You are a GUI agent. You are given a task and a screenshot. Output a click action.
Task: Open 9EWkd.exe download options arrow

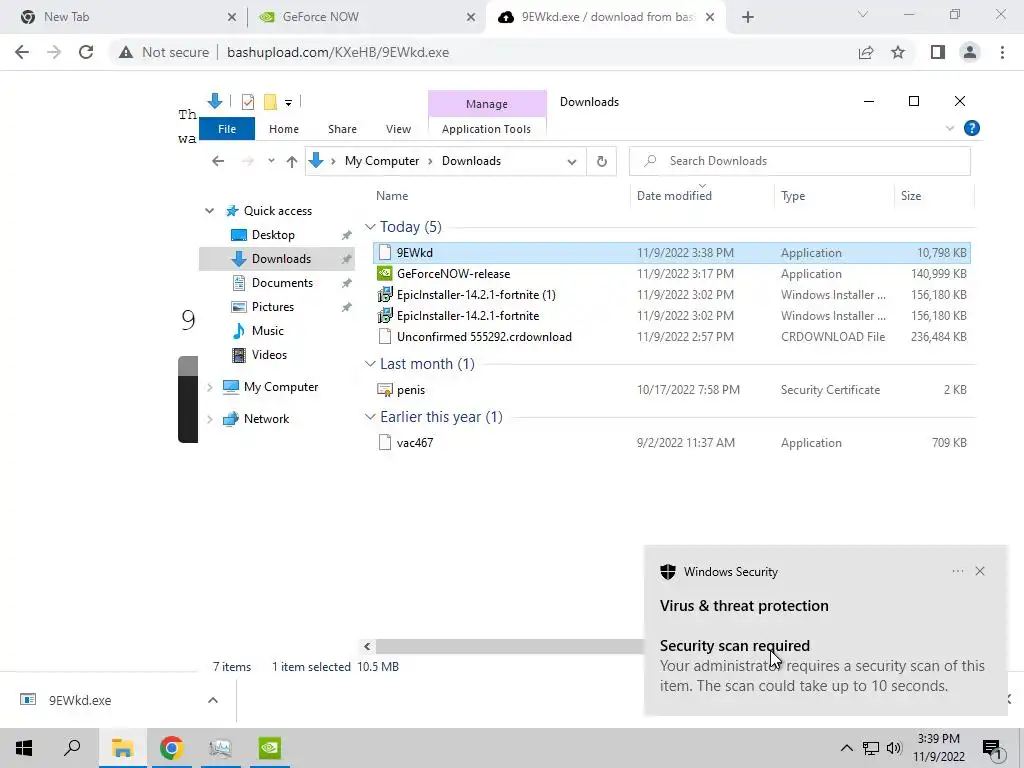point(213,700)
